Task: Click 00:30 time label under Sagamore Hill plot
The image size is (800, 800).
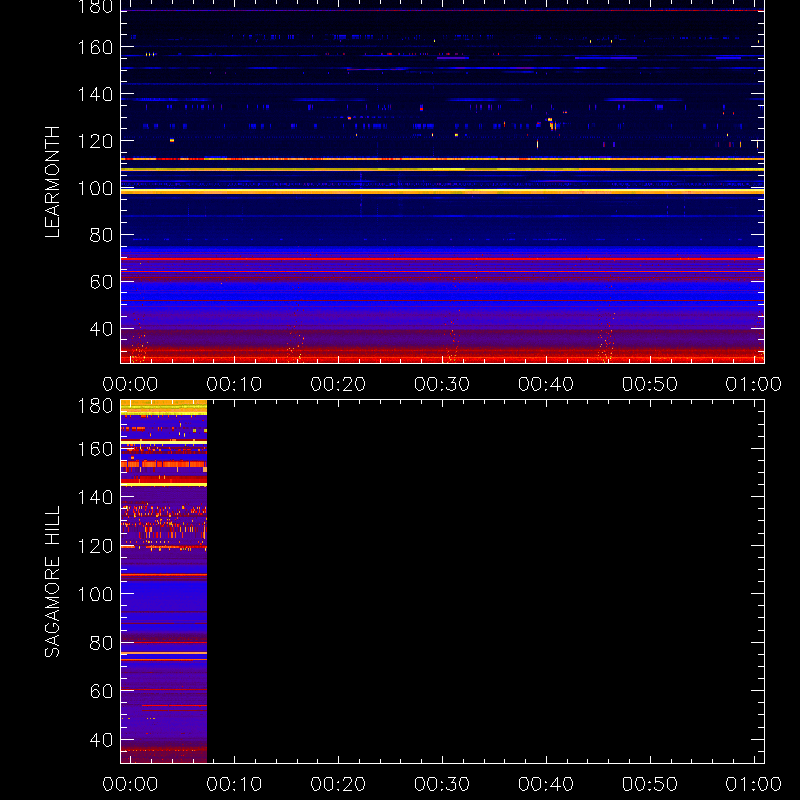Action: tap(442, 784)
